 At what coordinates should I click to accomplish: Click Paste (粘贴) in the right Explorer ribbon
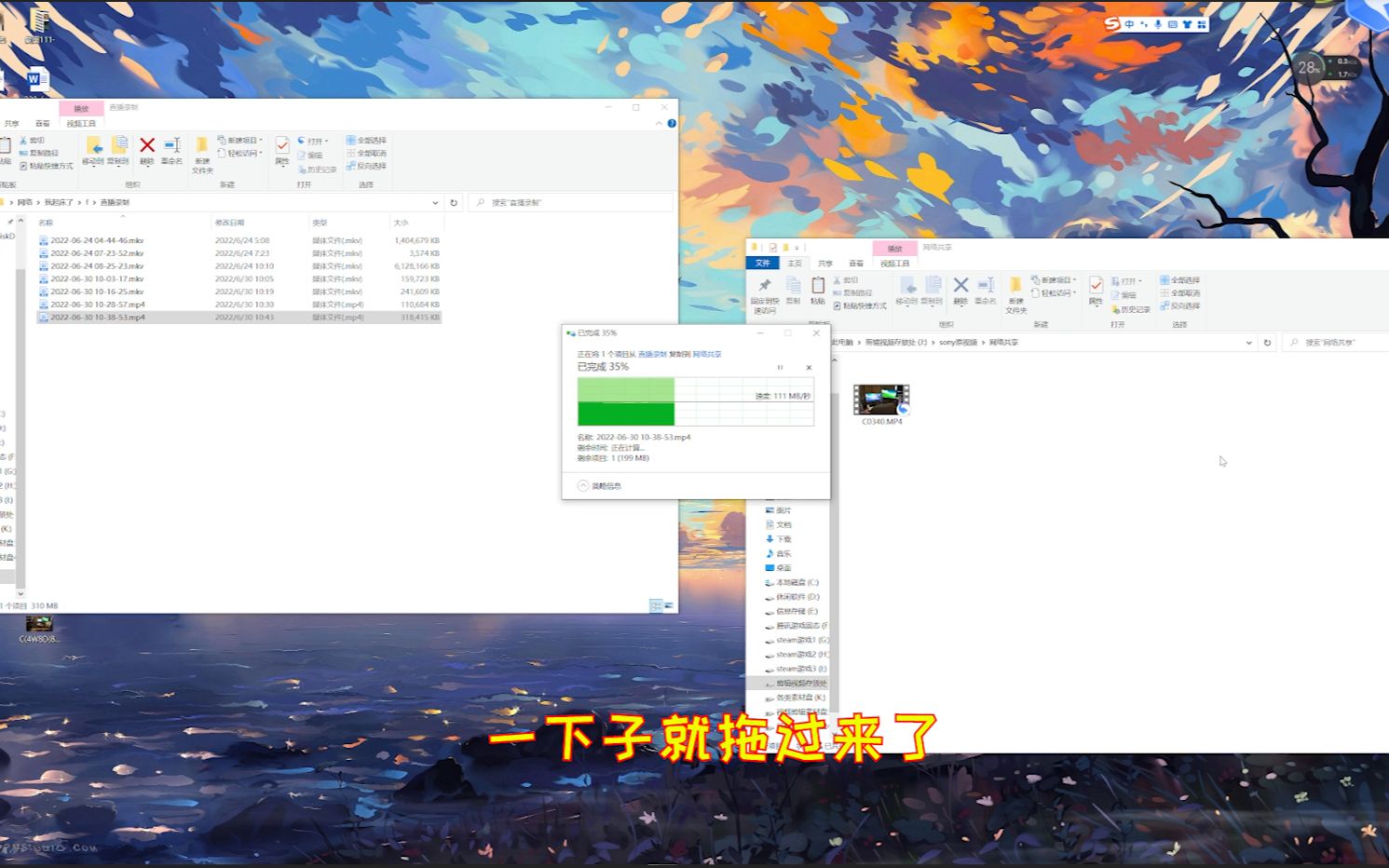(x=817, y=291)
